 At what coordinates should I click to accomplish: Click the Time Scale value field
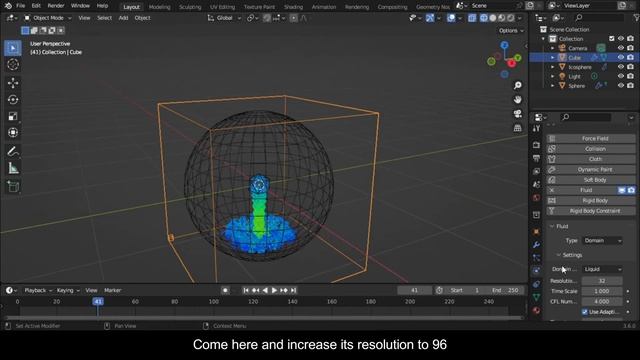pos(602,291)
